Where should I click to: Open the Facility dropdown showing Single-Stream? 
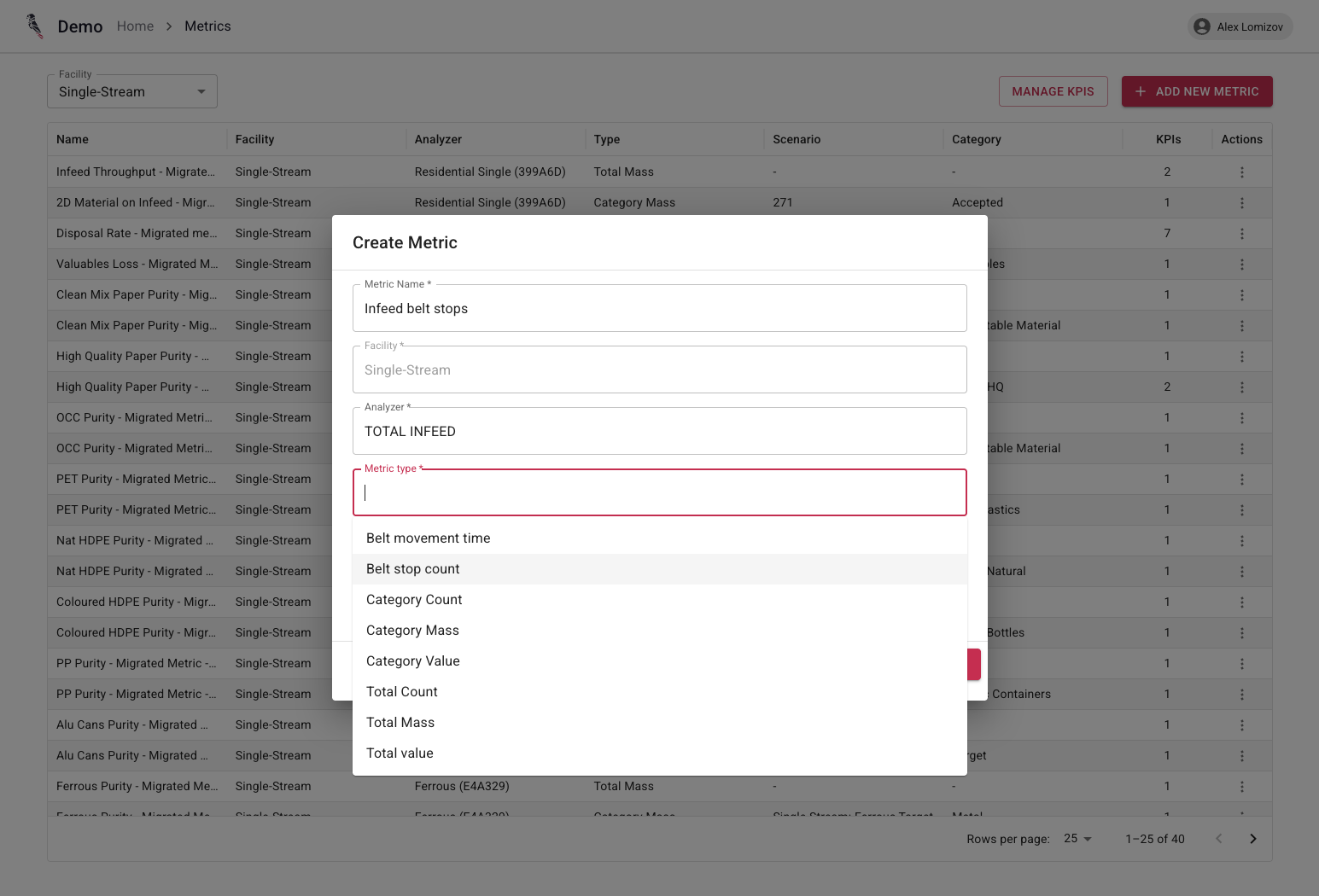[x=131, y=90]
